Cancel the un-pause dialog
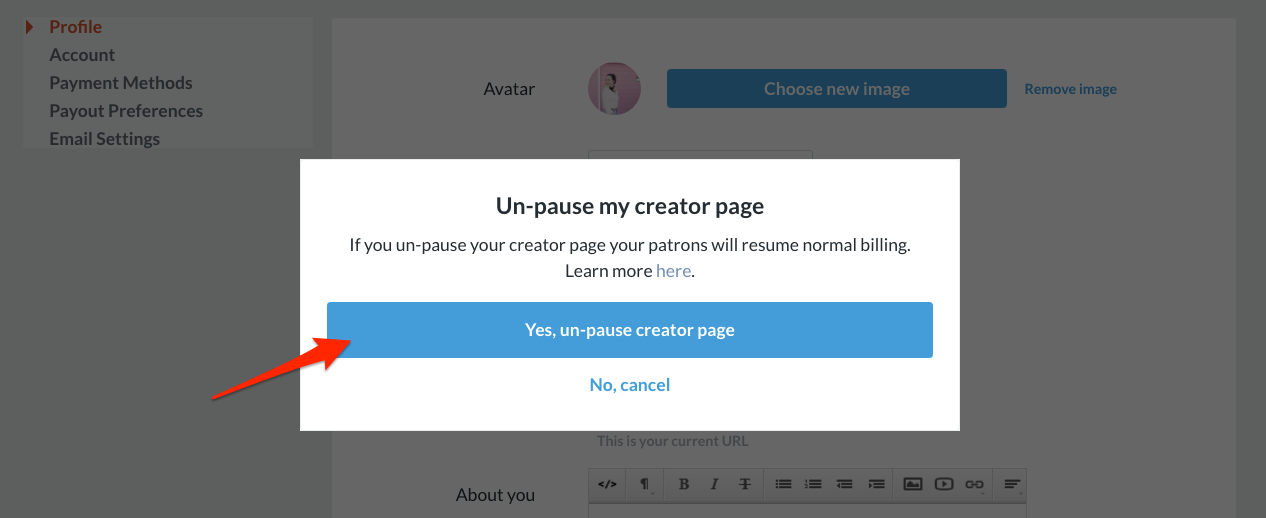 pyautogui.click(x=630, y=385)
